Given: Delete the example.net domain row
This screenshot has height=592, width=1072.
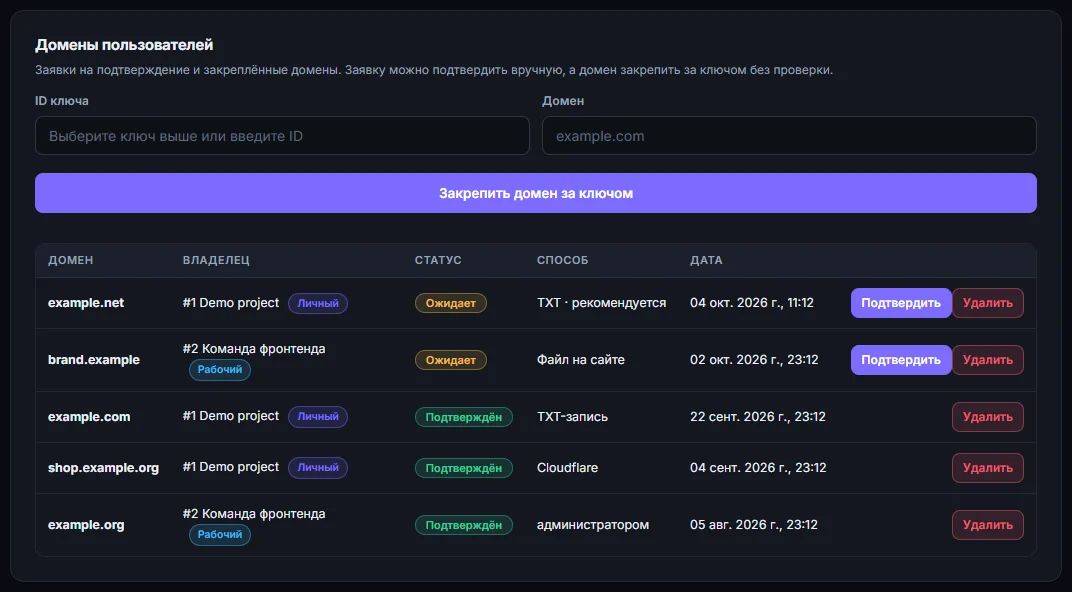Looking at the screenshot, I should point(987,303).
